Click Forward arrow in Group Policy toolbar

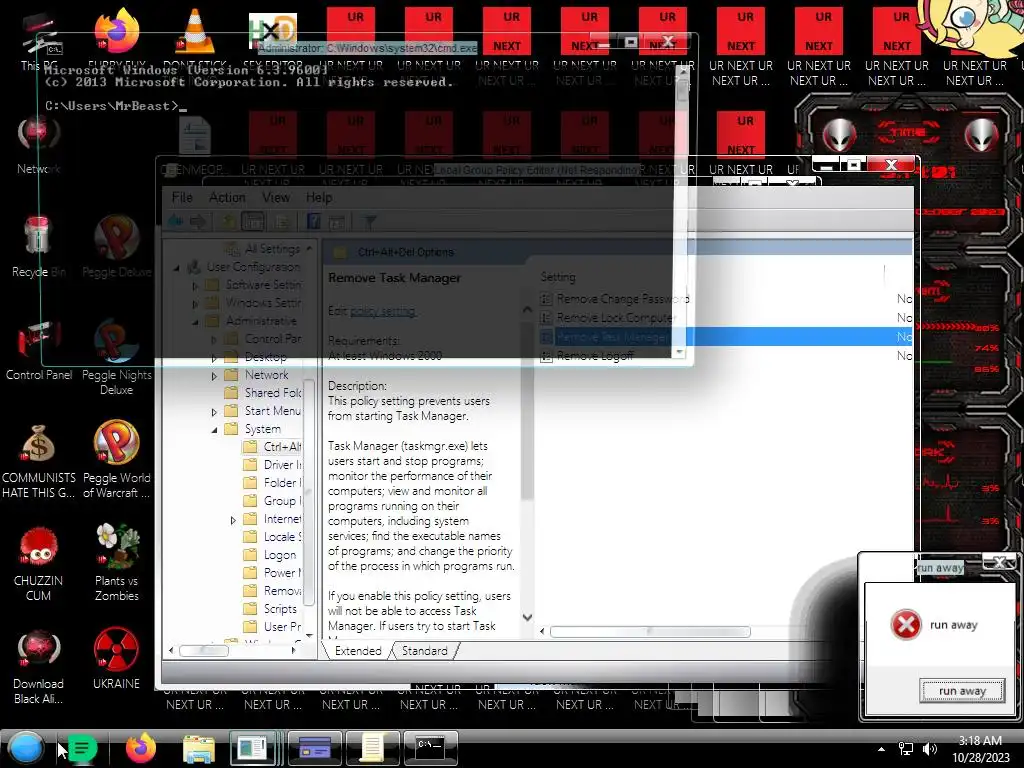point(198,221)
